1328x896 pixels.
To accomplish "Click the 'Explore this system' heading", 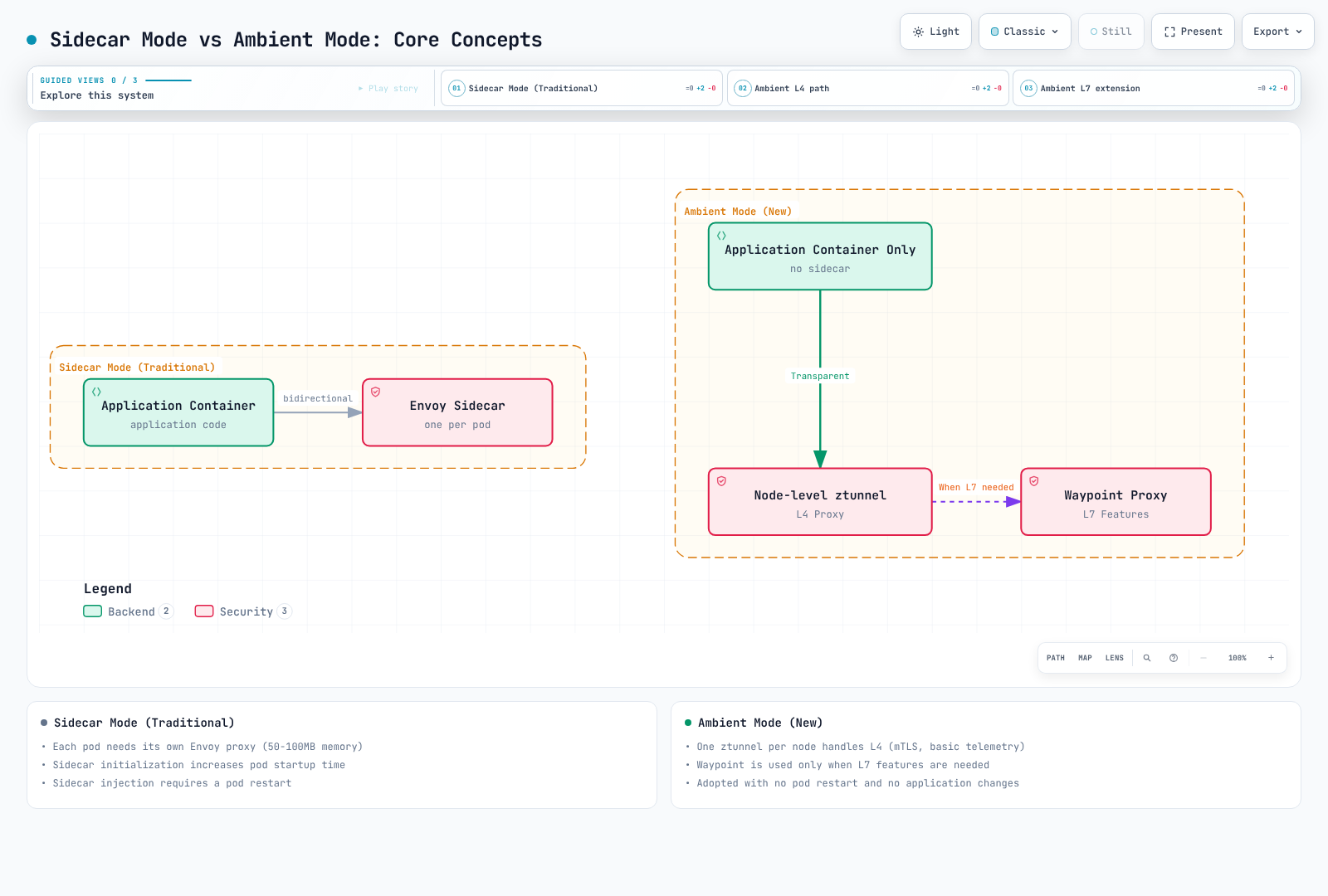I will (97, 95).
